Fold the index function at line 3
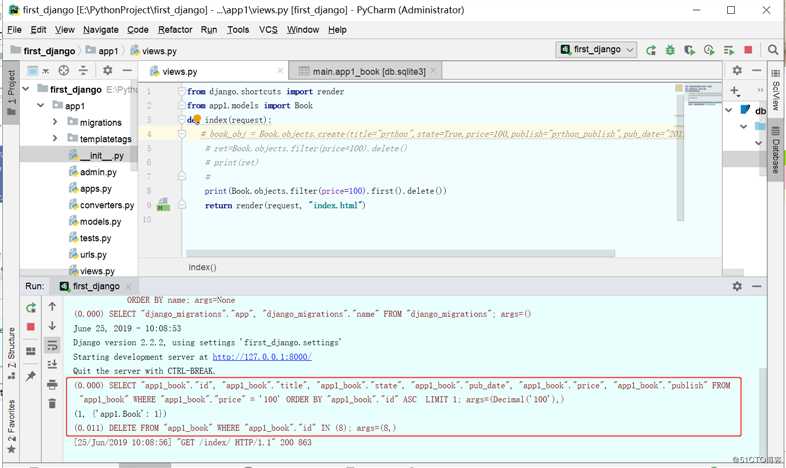 (x=181, y=119)
